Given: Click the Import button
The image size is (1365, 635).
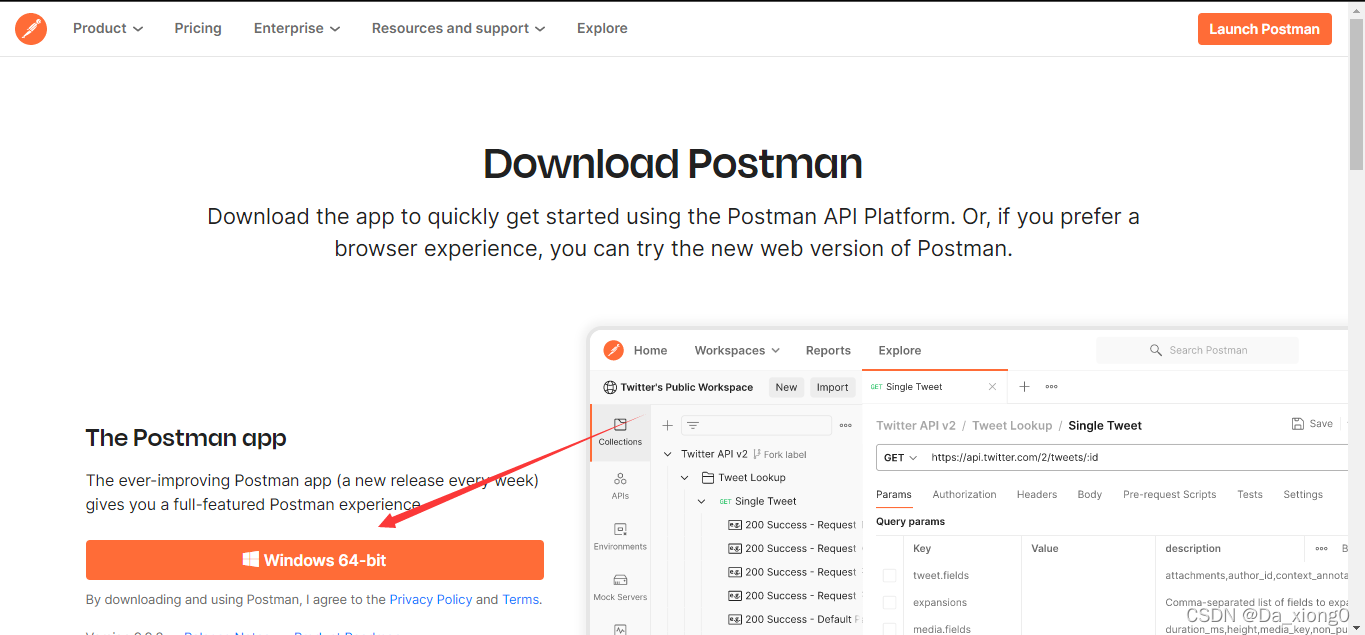Looking at the screenshot, I should [x=832, y=387].
